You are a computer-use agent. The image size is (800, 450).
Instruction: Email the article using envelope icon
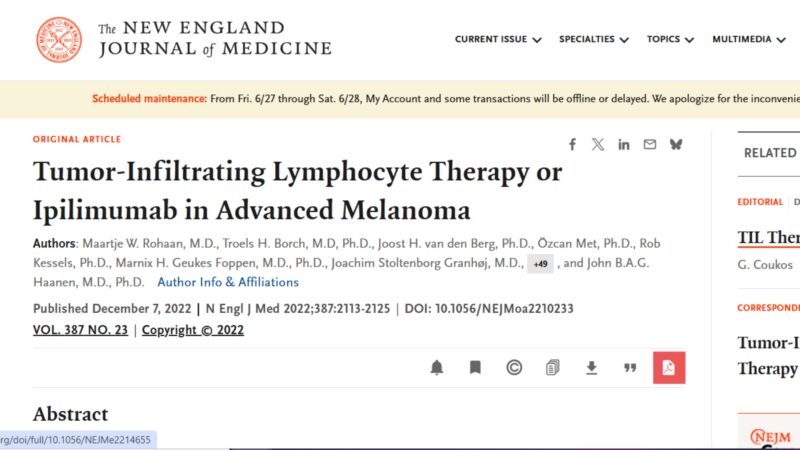click(649, 144)
